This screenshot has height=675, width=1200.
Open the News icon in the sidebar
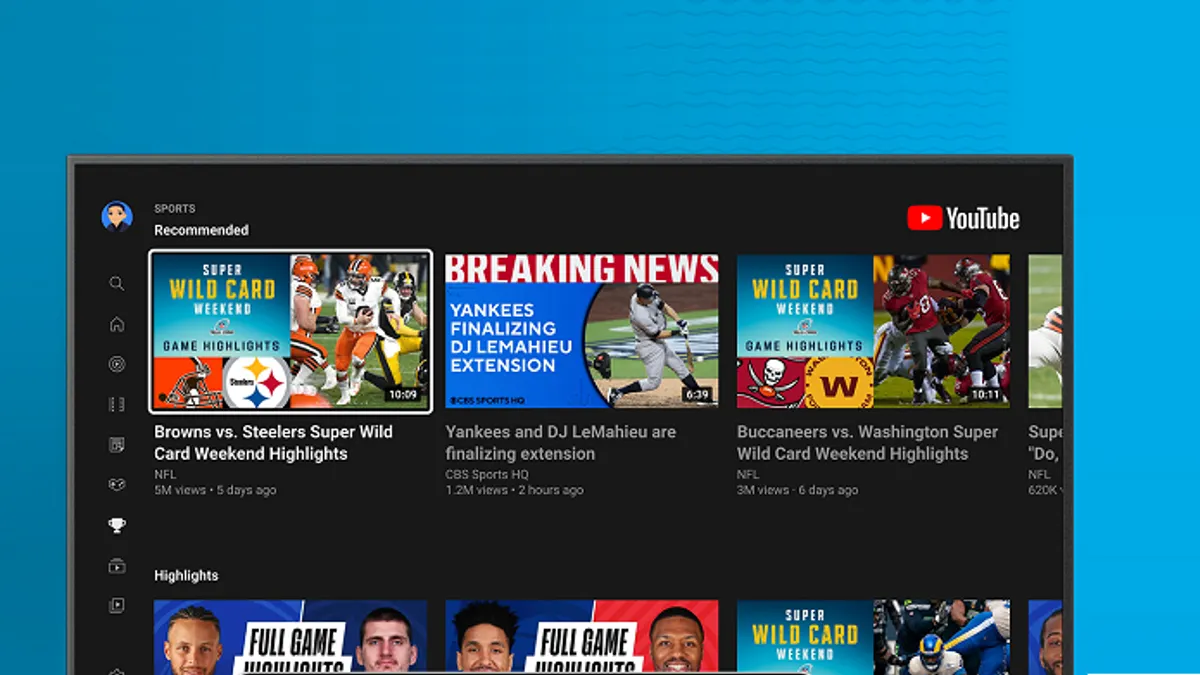[117, 445]
